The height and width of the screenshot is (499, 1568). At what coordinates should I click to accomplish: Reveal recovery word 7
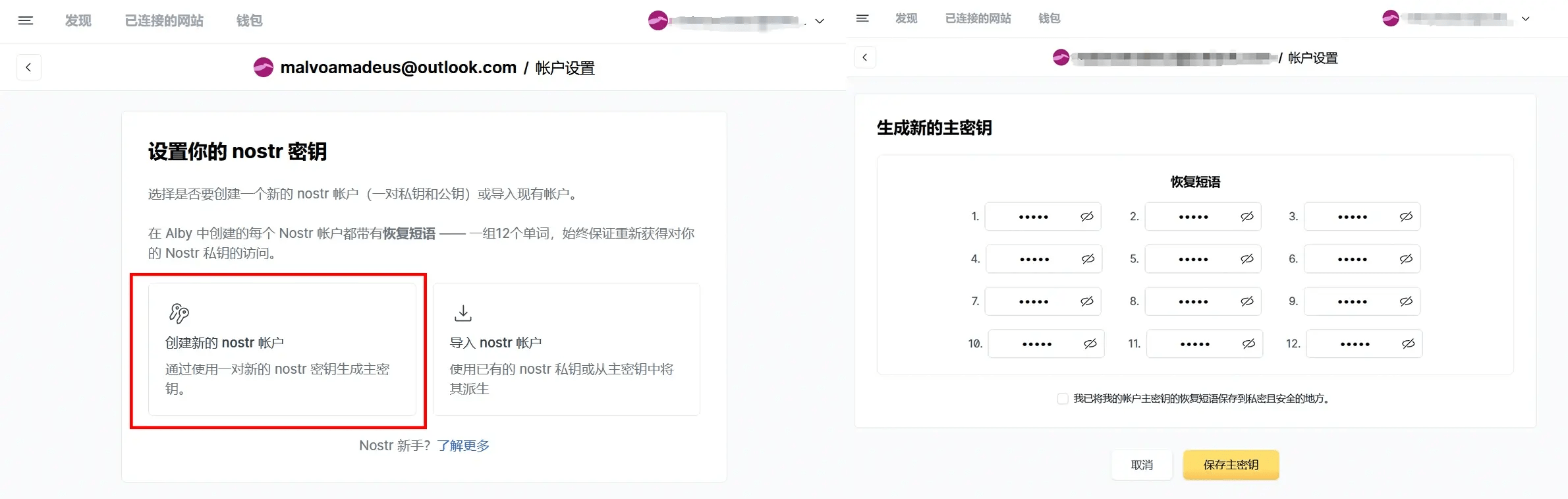tap(1087, 301)
